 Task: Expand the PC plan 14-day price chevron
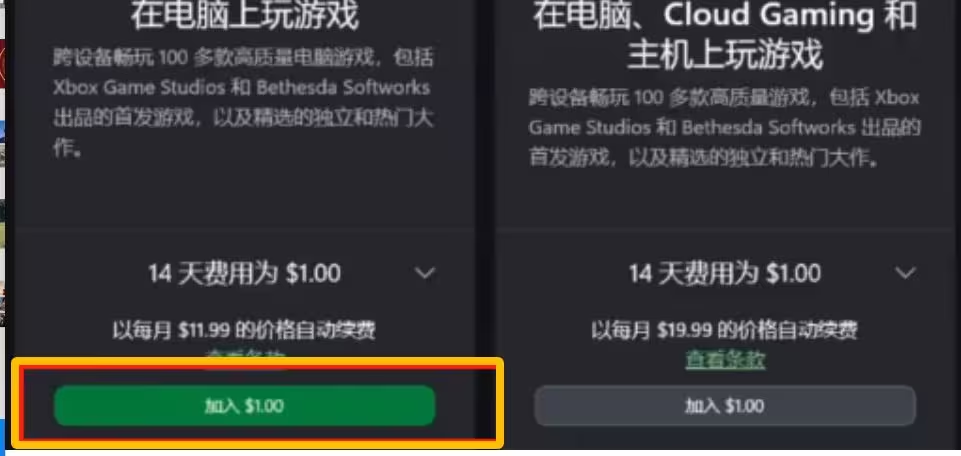(x=425, y=273)
